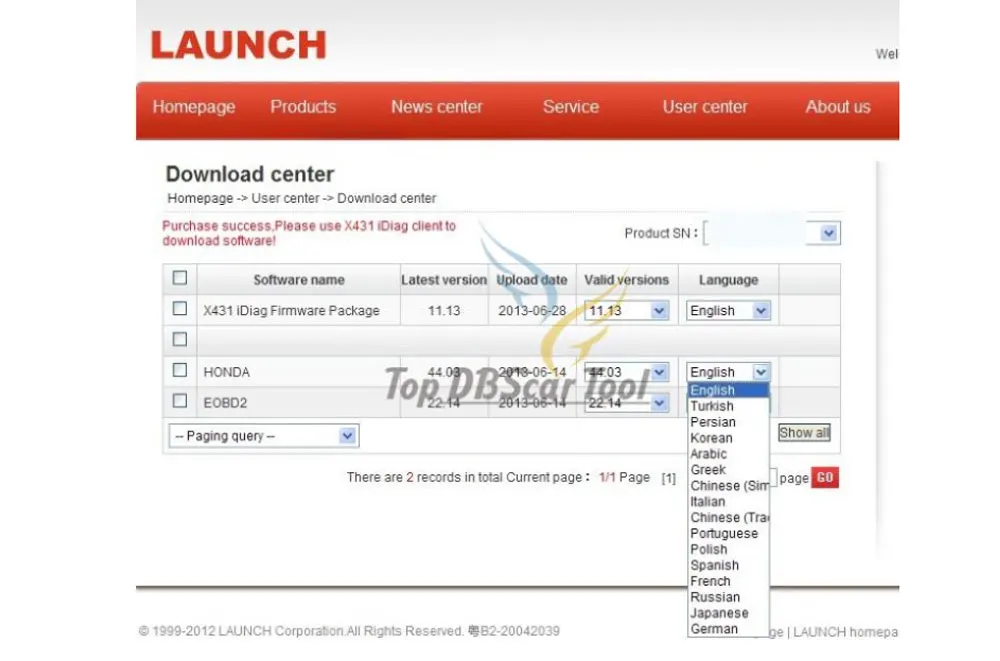Image resolution: width=1000 pixels, height=661 pixels.
Task: Open the Products menu item
Action: point(303,107)
